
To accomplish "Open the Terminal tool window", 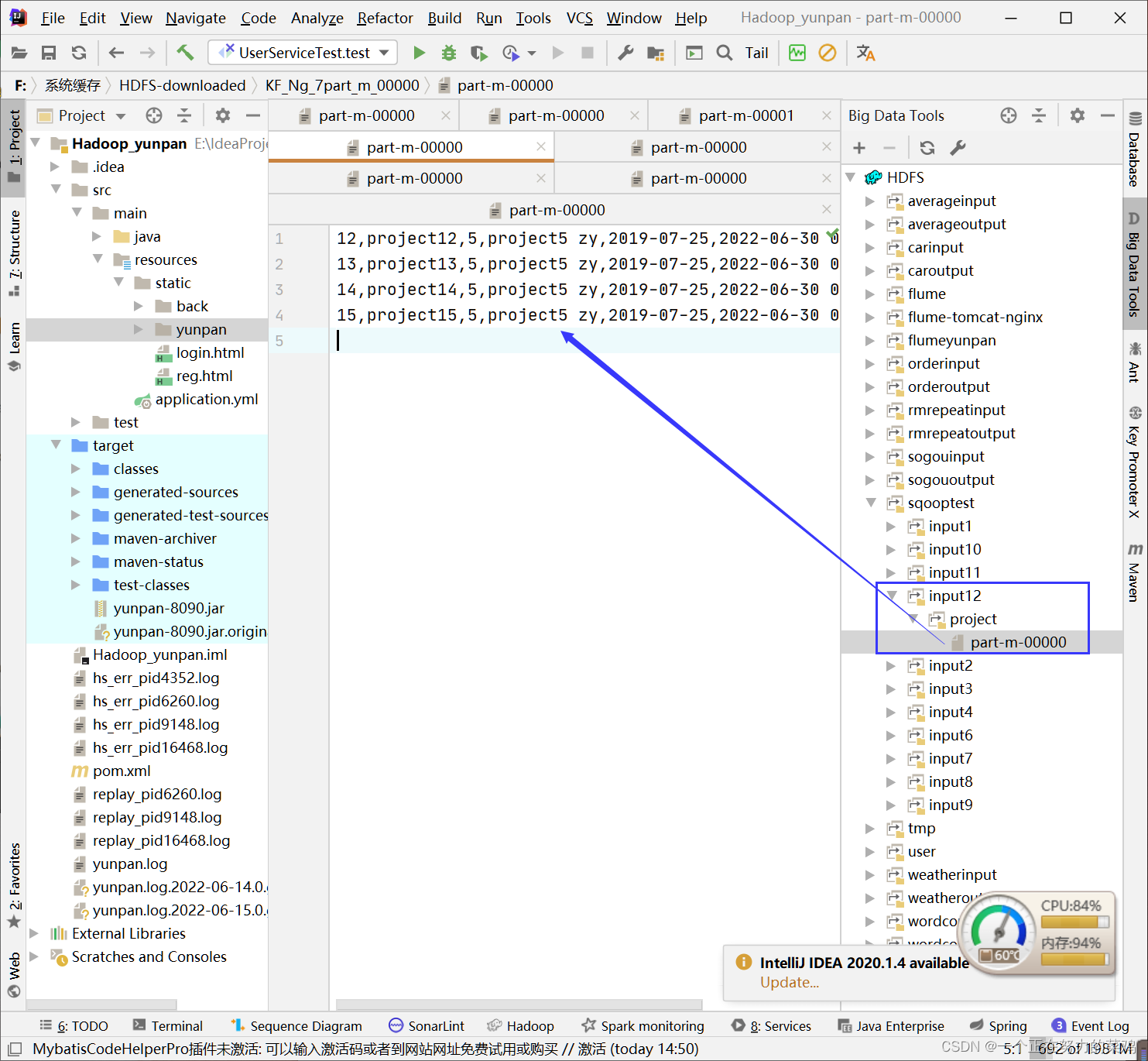I will point(168,1025).
